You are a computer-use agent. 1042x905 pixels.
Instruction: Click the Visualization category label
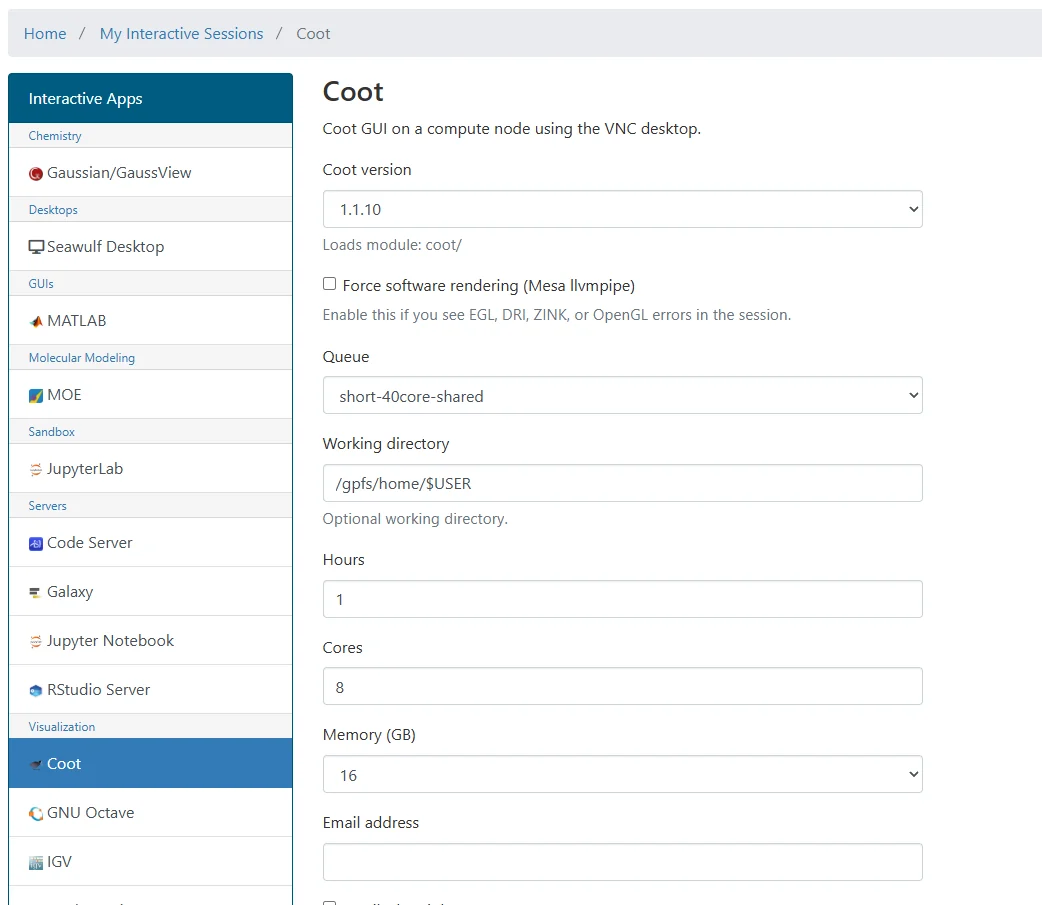click(x=62, y=727)
